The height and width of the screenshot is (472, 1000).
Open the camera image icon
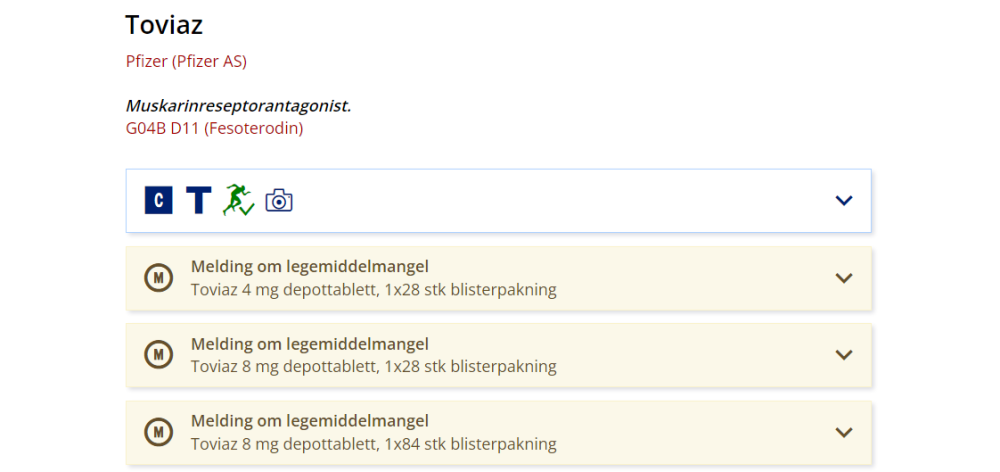[x=279, y=200]
